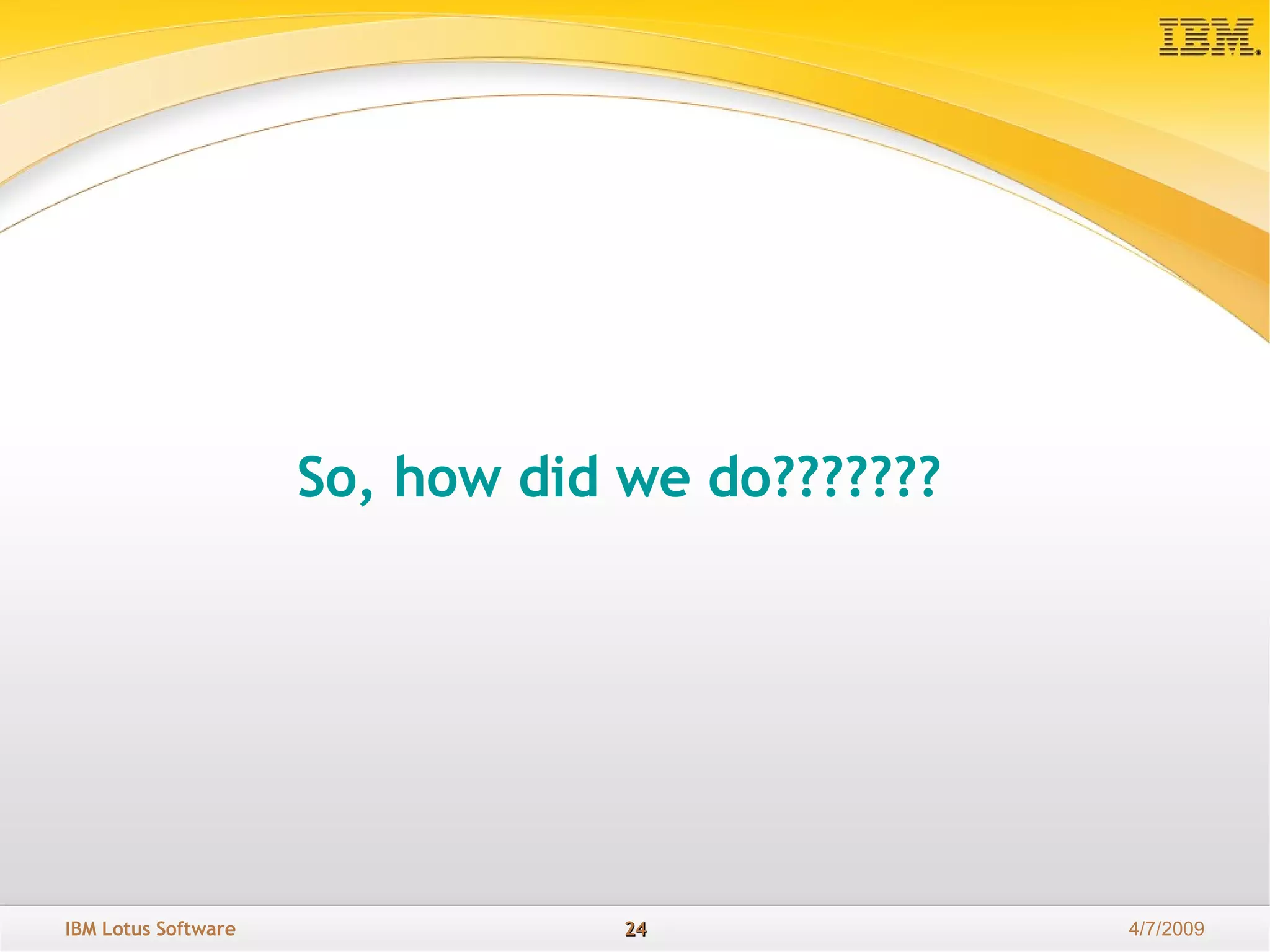Image resolution: width=1270 pixels, height=952 pixels.
Task: Click the IBM logo
Action: pyautogui.click(x=1209, y=37)
